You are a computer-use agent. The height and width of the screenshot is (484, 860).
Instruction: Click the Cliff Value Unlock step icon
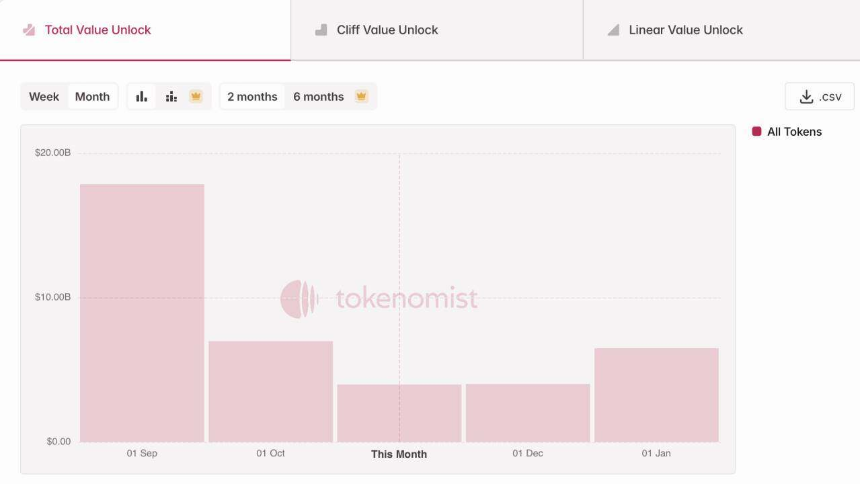point(321,30)
